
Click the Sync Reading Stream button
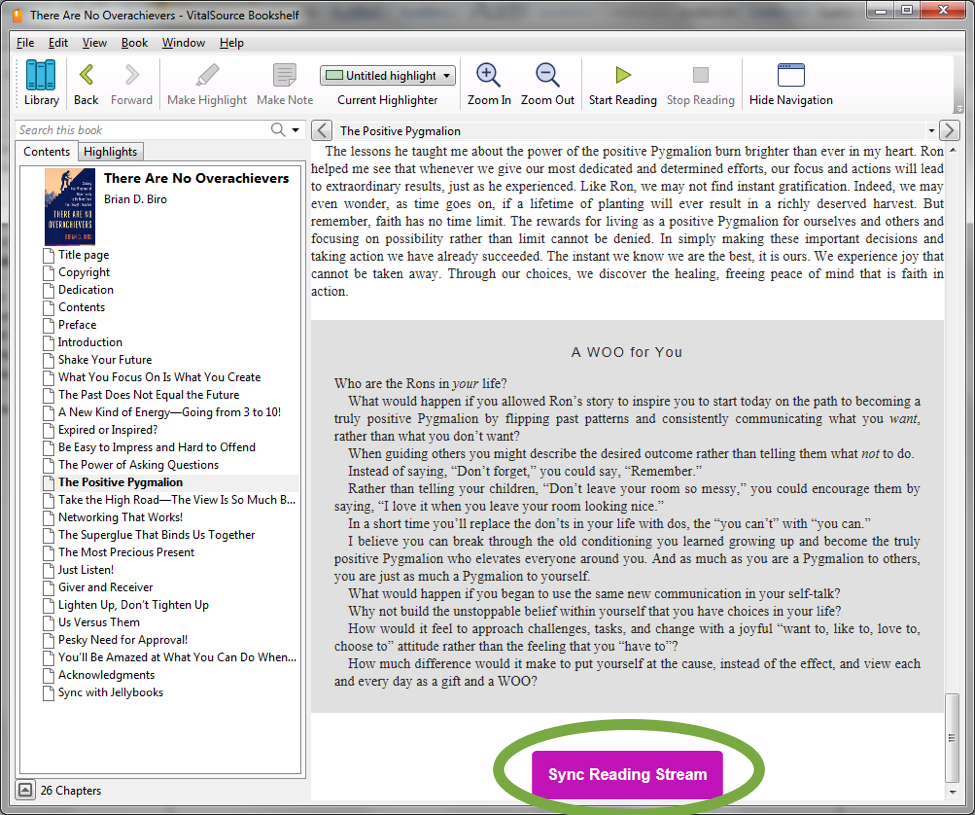627,775
